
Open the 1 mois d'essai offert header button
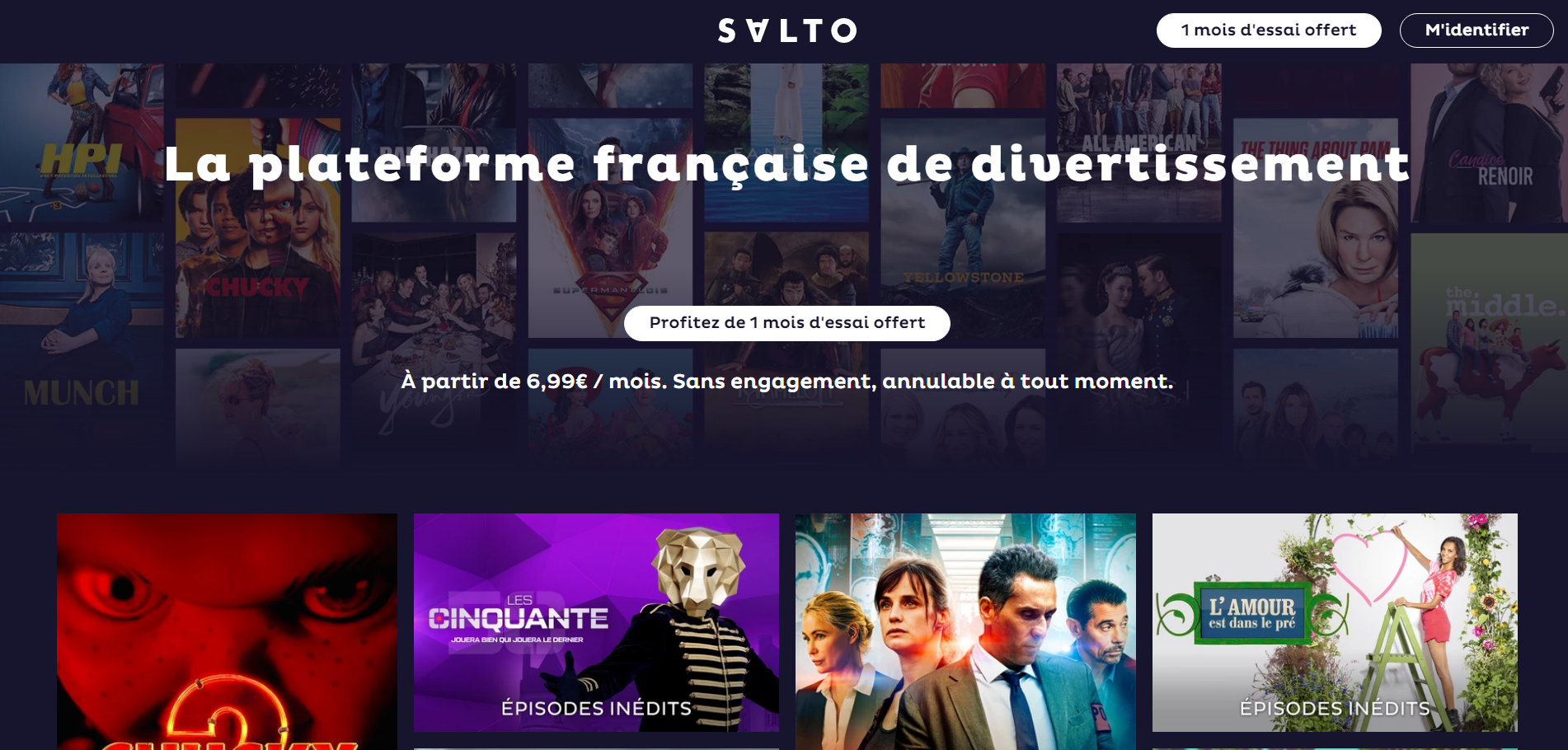pyautogui.click(x=1269, y=30)
